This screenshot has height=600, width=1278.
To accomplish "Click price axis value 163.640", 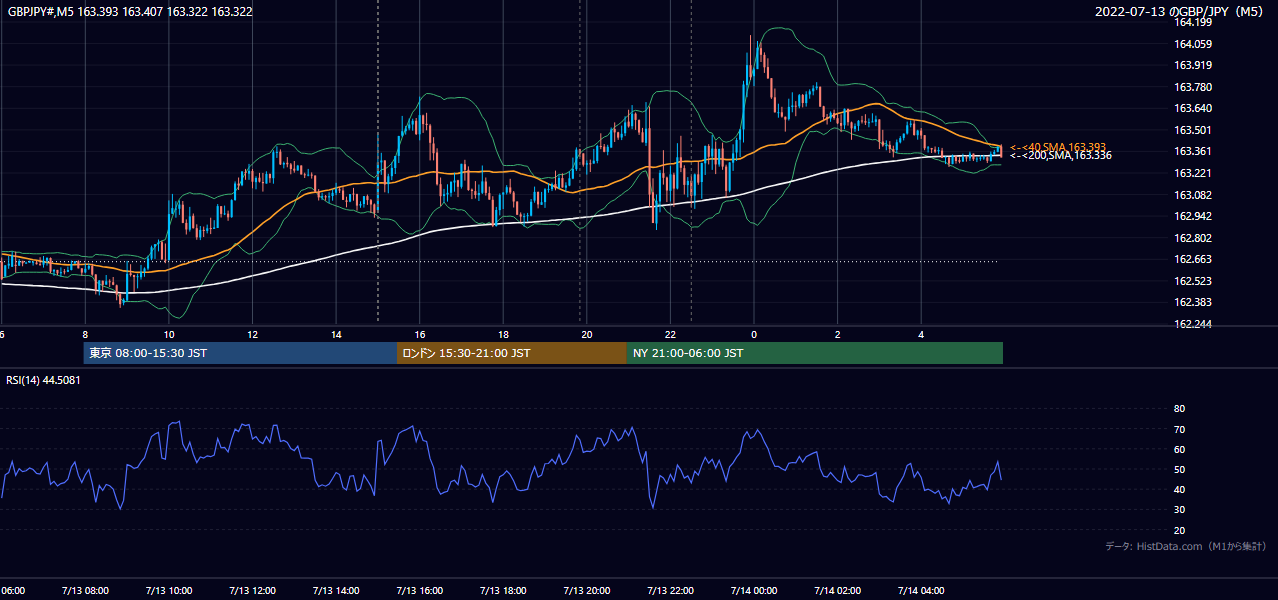I will pos(1193,108).
